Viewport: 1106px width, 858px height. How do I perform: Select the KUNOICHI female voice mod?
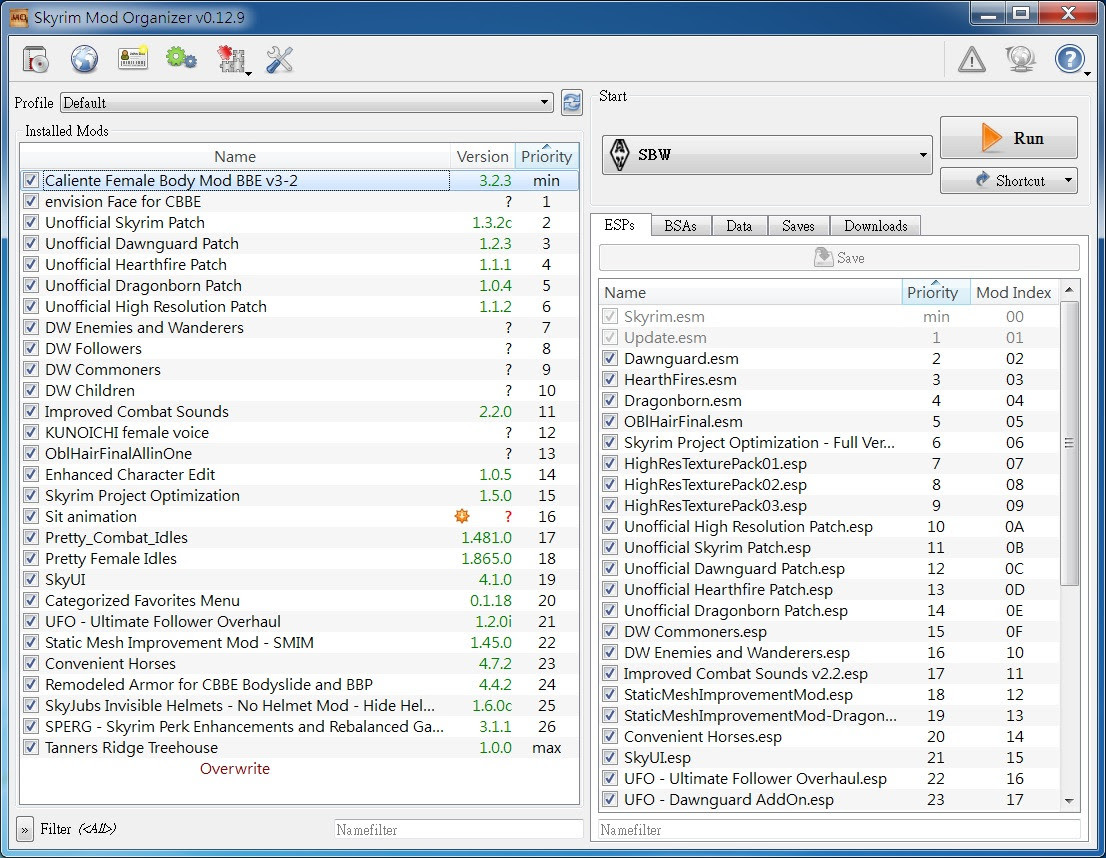(300, 433)
